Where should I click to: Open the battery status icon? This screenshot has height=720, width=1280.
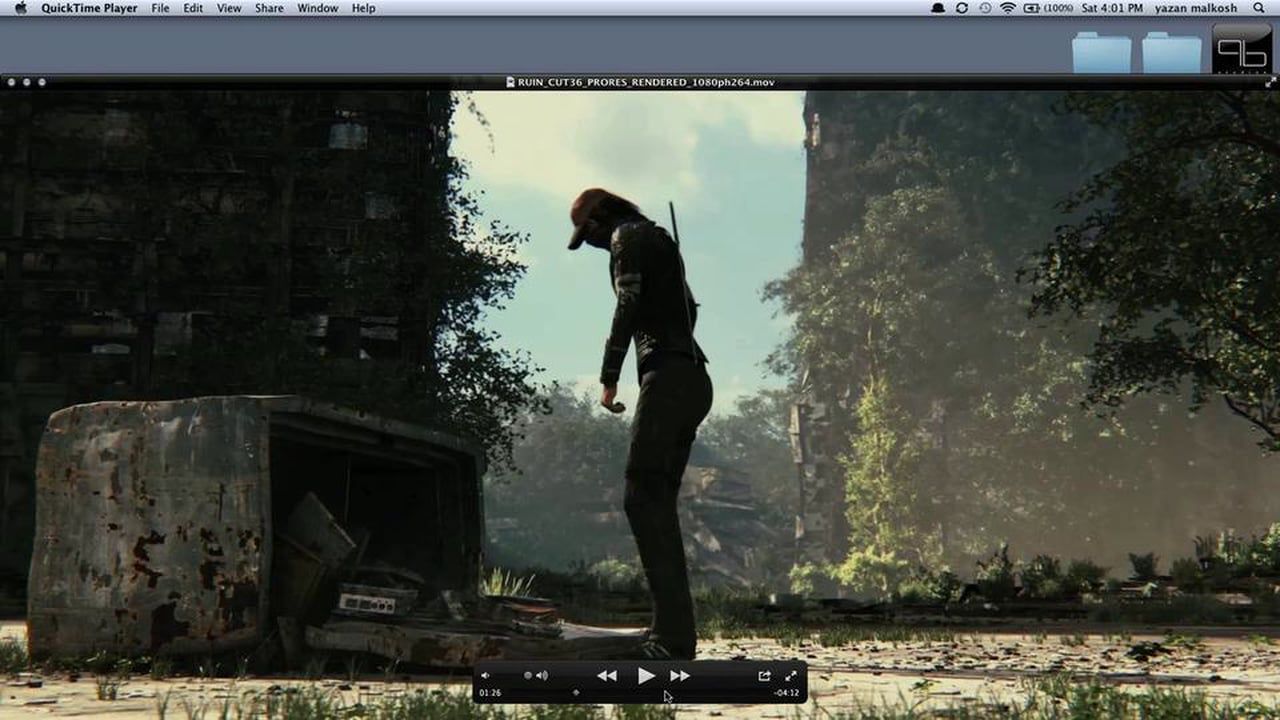click(1034, 8)
